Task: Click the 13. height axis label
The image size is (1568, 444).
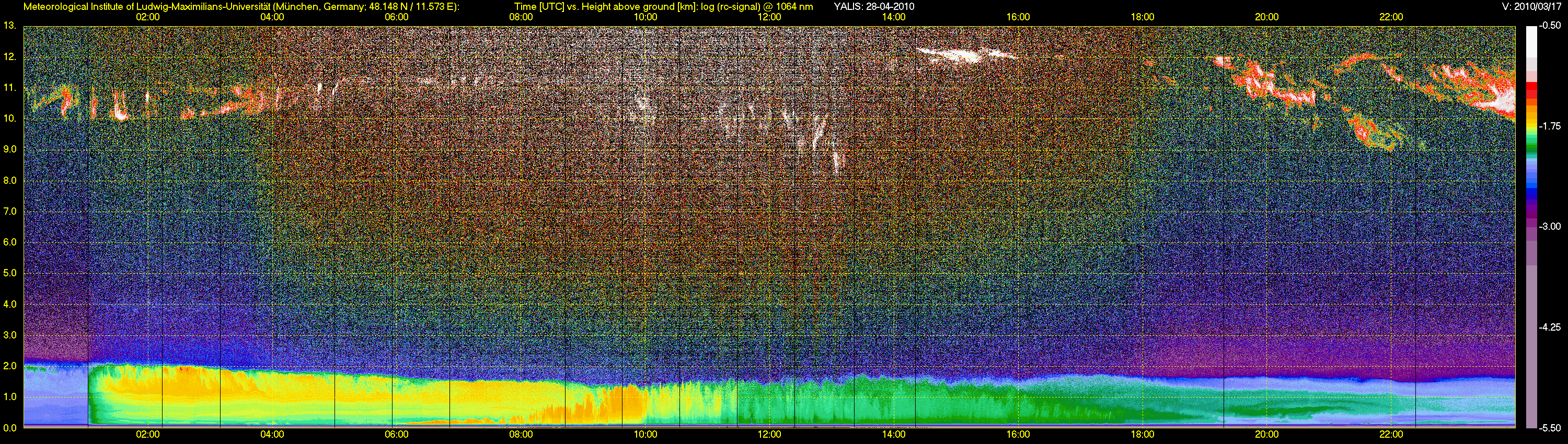Action: tap(10, 26)
